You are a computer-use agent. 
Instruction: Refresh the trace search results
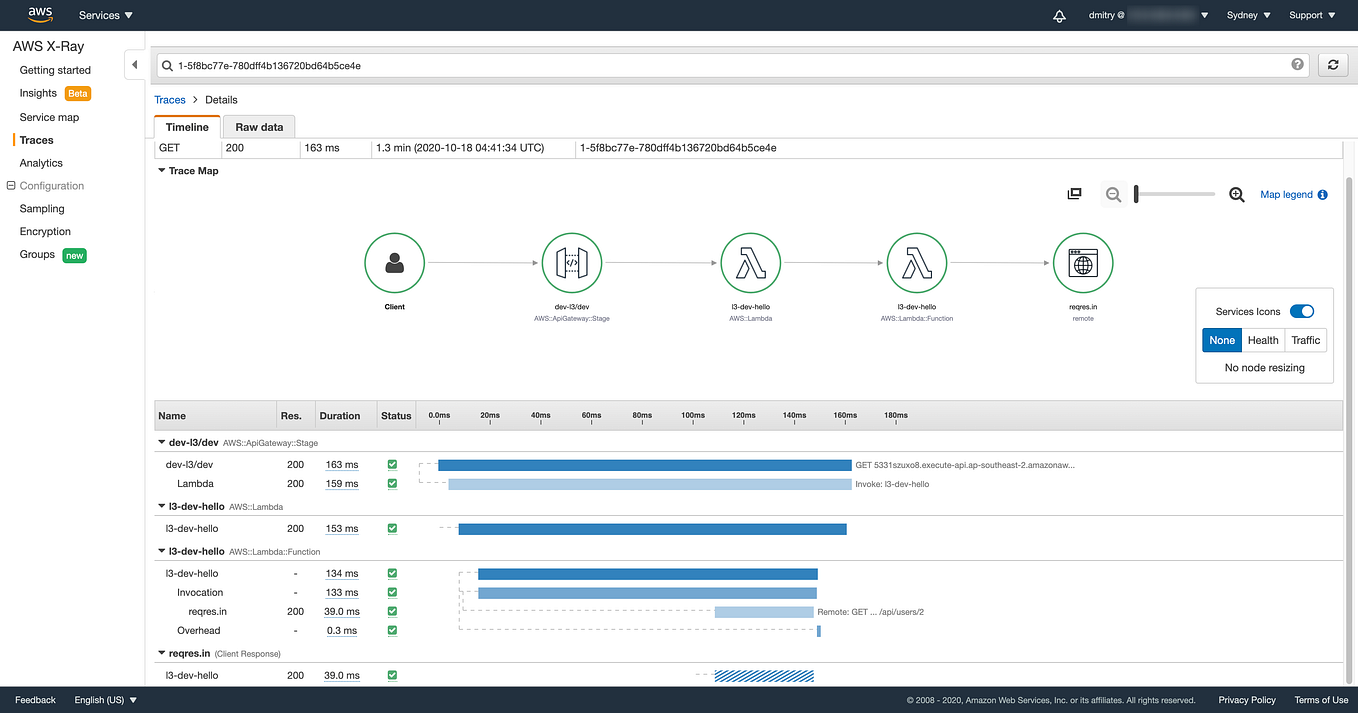coord(1333,64)
